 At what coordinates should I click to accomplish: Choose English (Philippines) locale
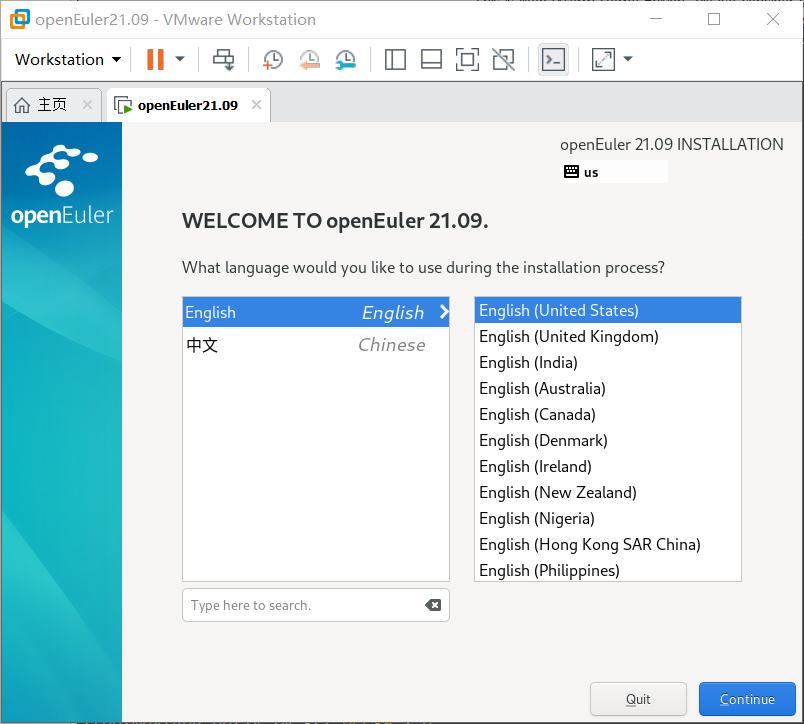608,570
